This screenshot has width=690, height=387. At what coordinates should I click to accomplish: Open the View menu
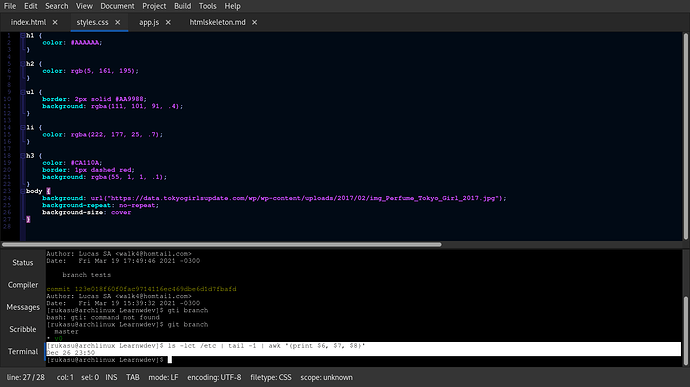84,6
